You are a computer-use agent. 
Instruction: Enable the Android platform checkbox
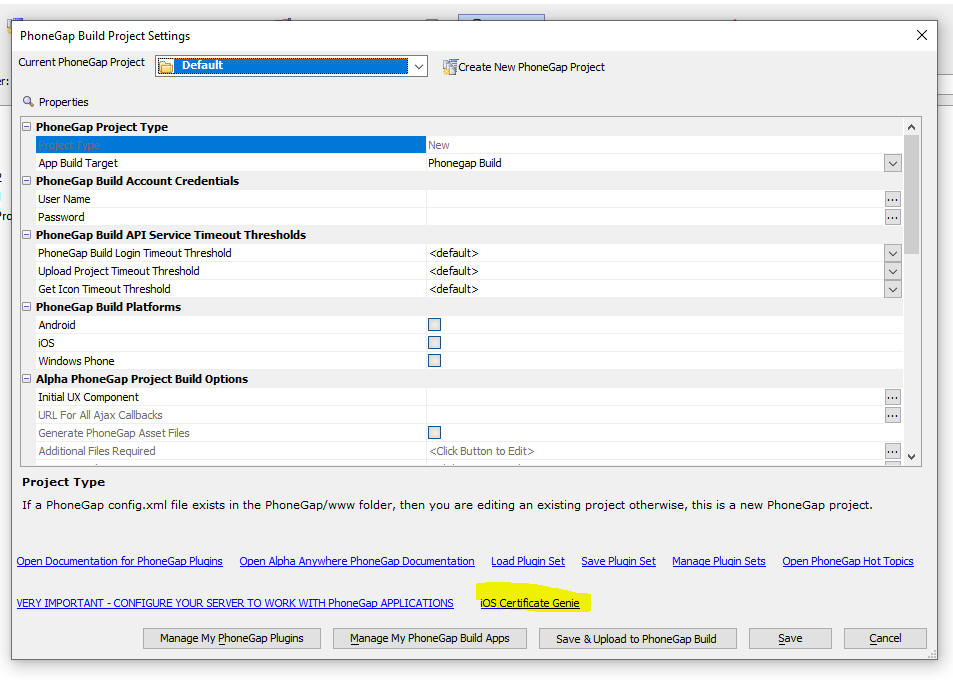tap(435, 325)
